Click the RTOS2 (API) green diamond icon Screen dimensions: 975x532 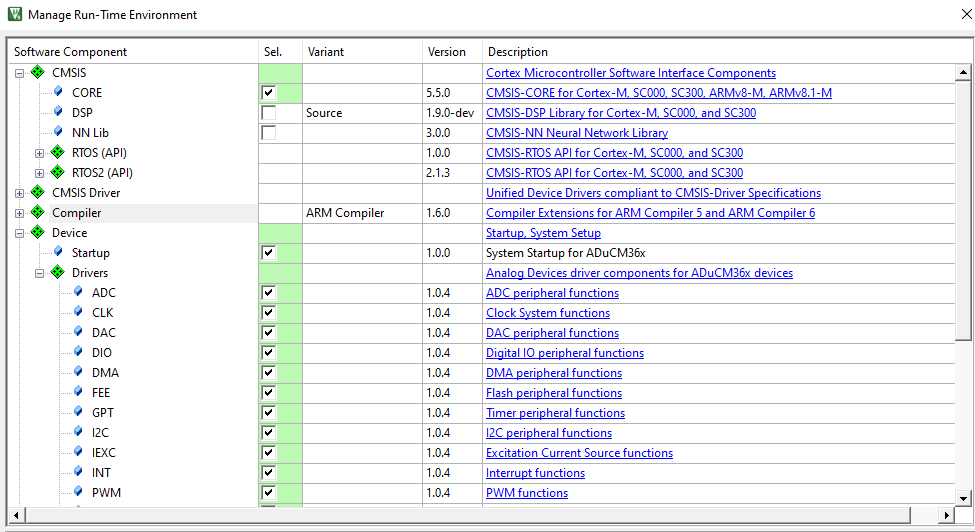coord(58,172)
